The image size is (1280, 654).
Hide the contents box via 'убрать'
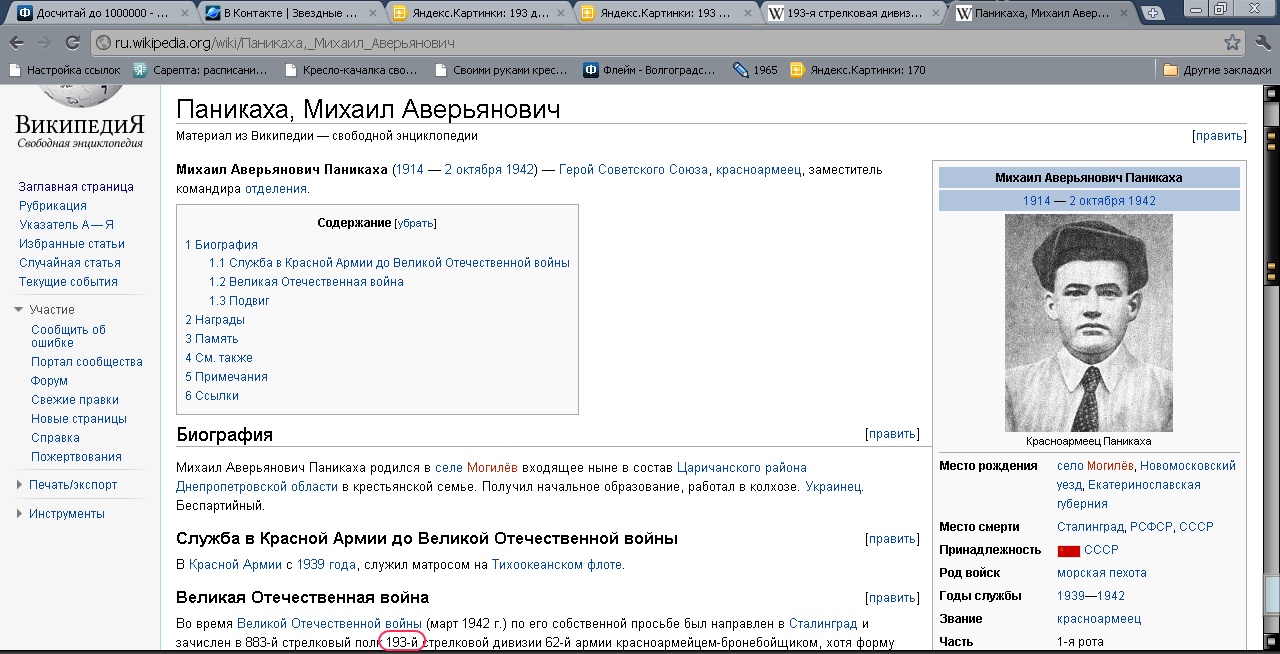[415, 223]
